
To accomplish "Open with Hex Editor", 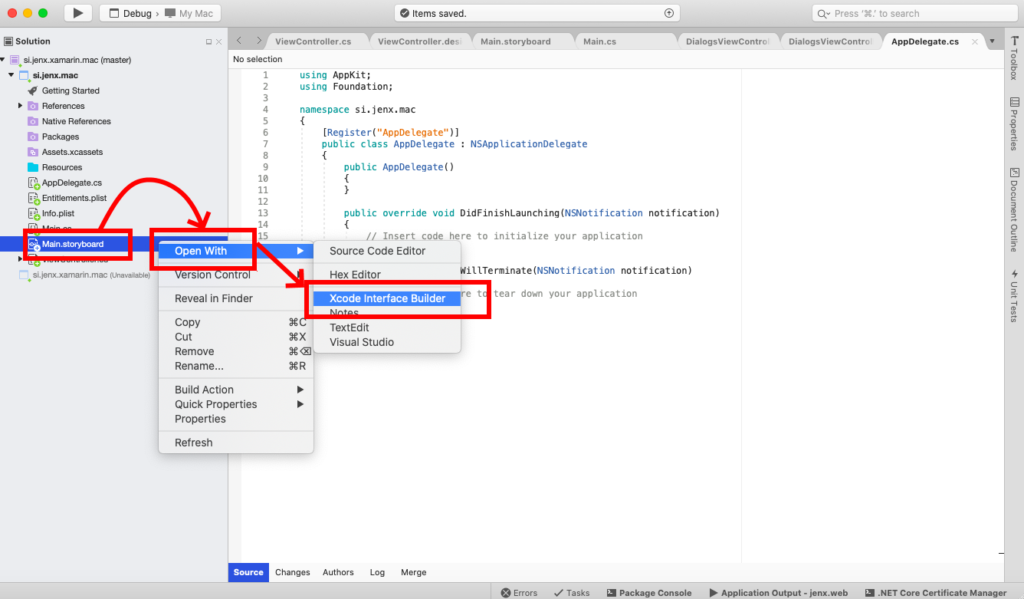I will (387, 275).
